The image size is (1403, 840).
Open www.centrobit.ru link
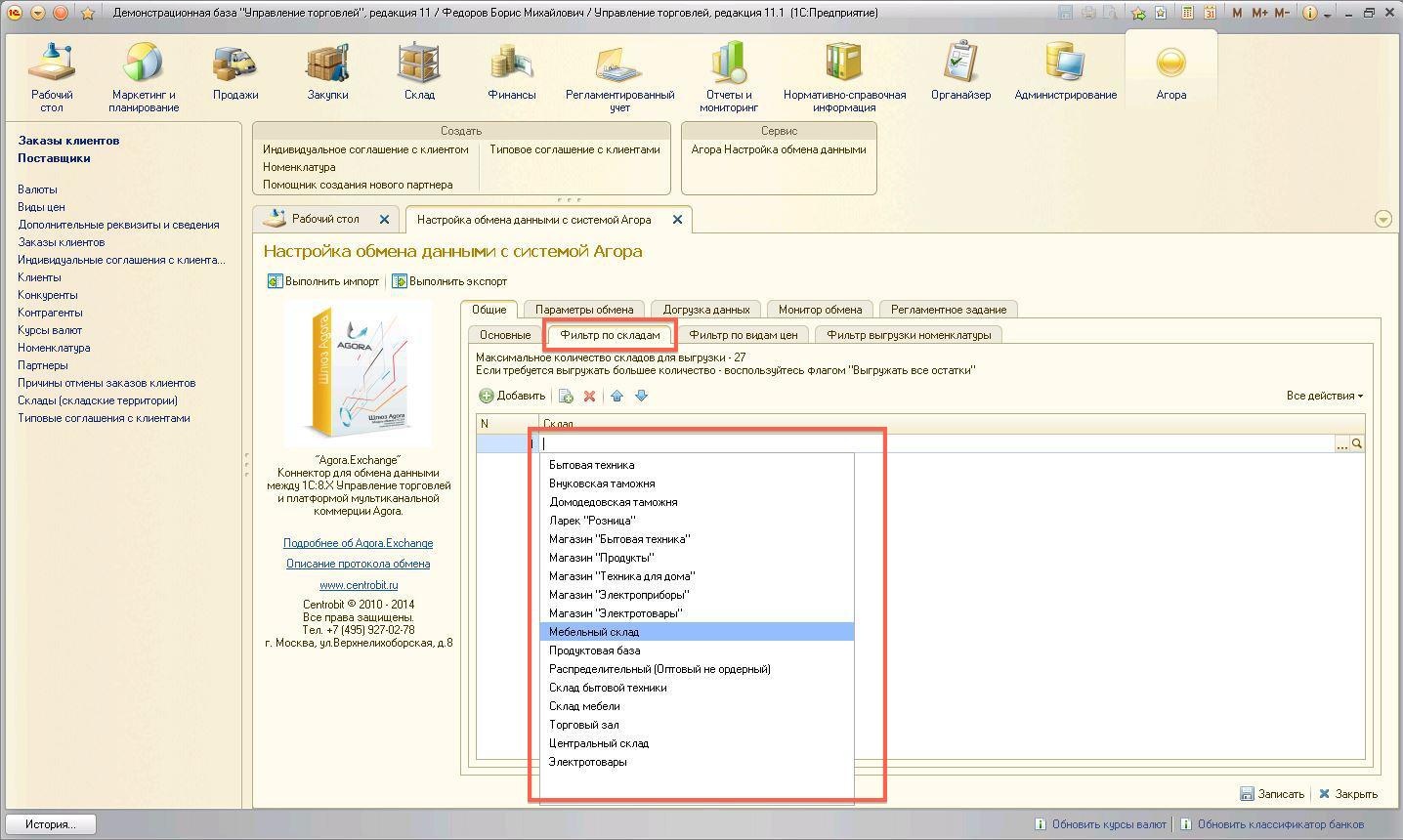click(359, 585)
